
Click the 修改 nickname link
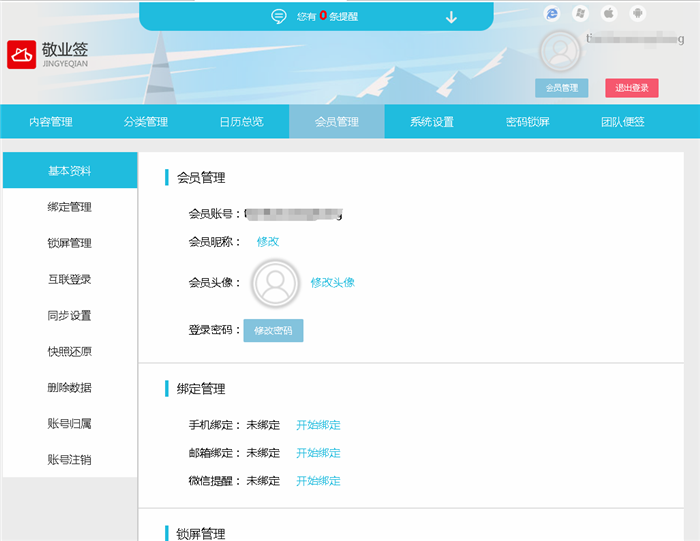[267, 241]
